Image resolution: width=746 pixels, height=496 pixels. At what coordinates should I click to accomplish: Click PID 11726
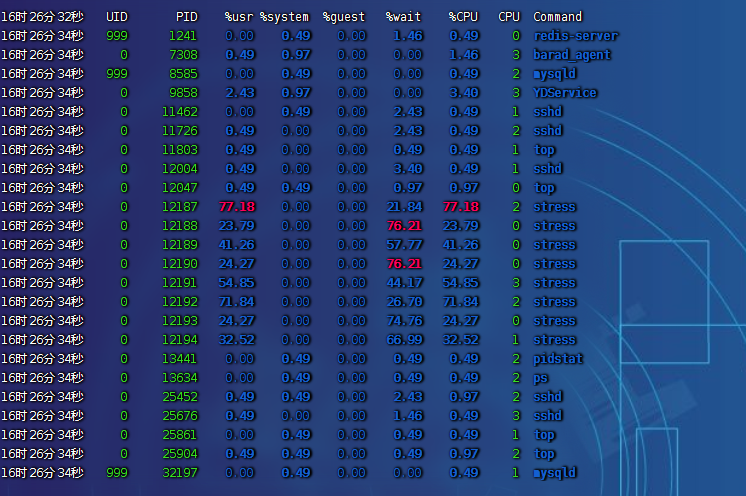click(179, 131)
